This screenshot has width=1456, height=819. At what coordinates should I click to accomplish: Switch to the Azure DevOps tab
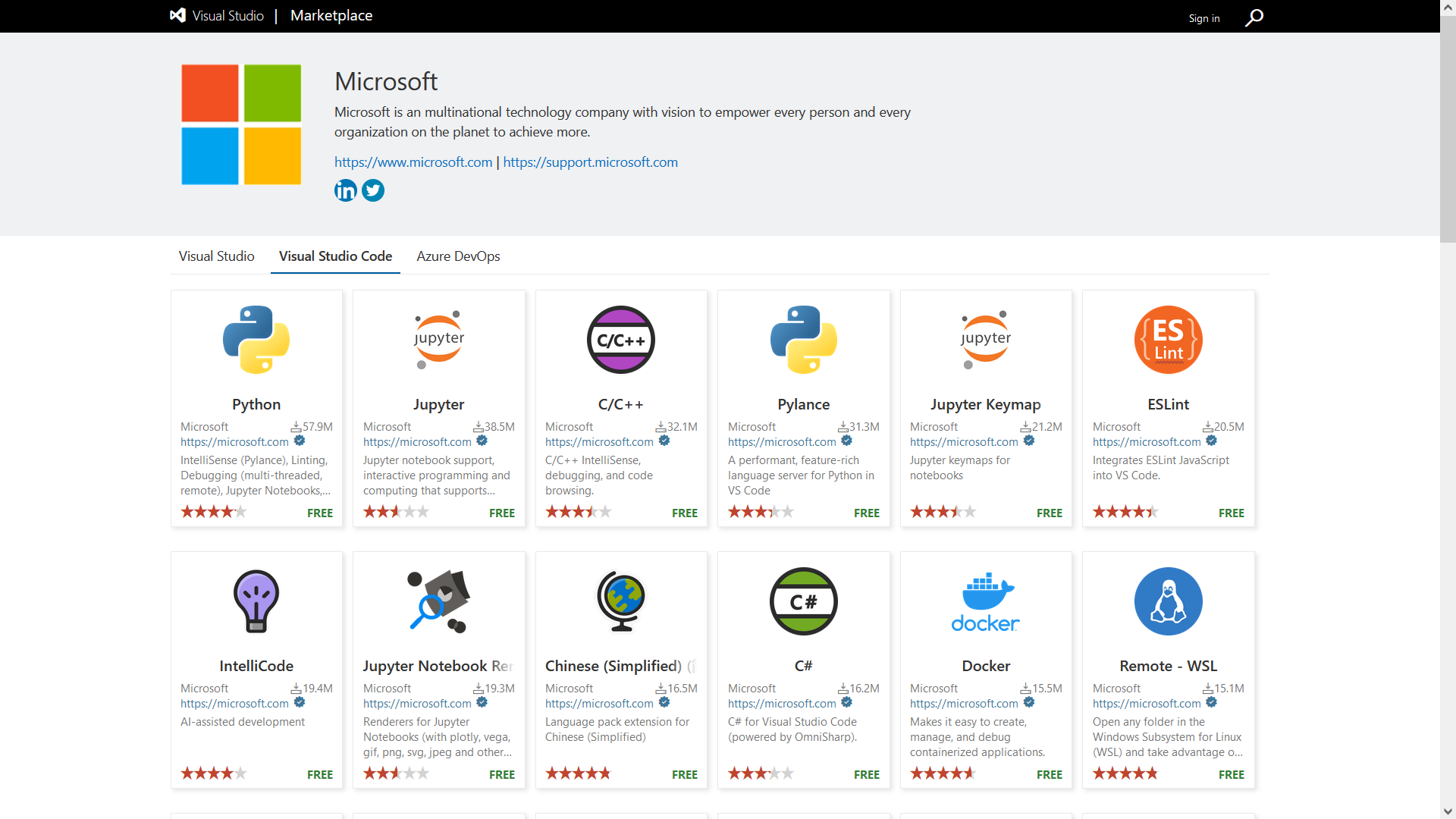coord(458,256)
